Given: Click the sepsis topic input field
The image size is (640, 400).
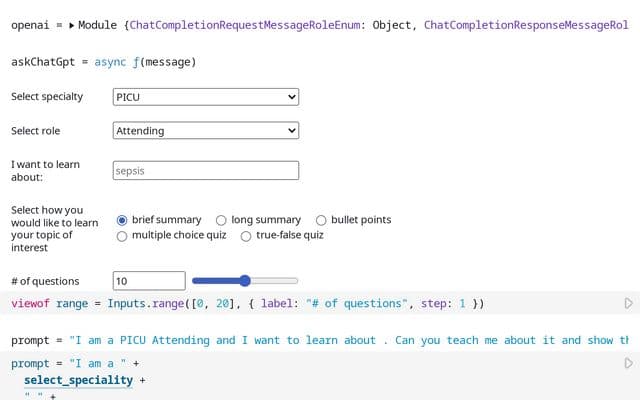Looking at the screenshot, I should pyautogui.click(x=206, y=171).
